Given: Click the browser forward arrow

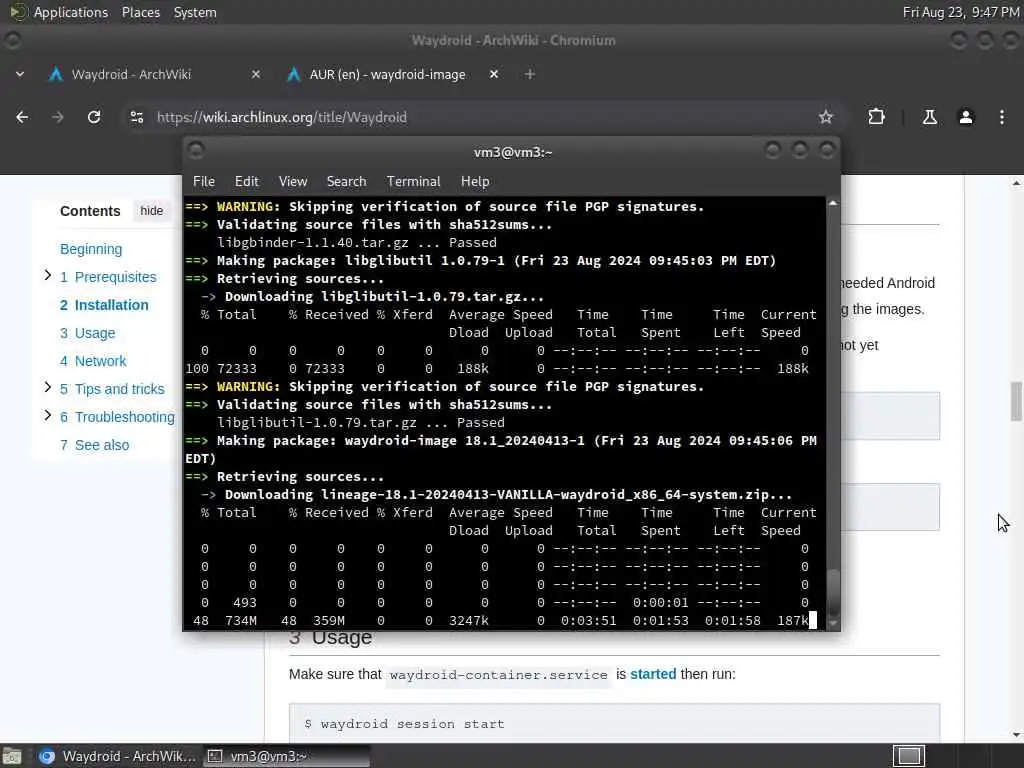Looking at the screenshot, I should pos(57,117).
